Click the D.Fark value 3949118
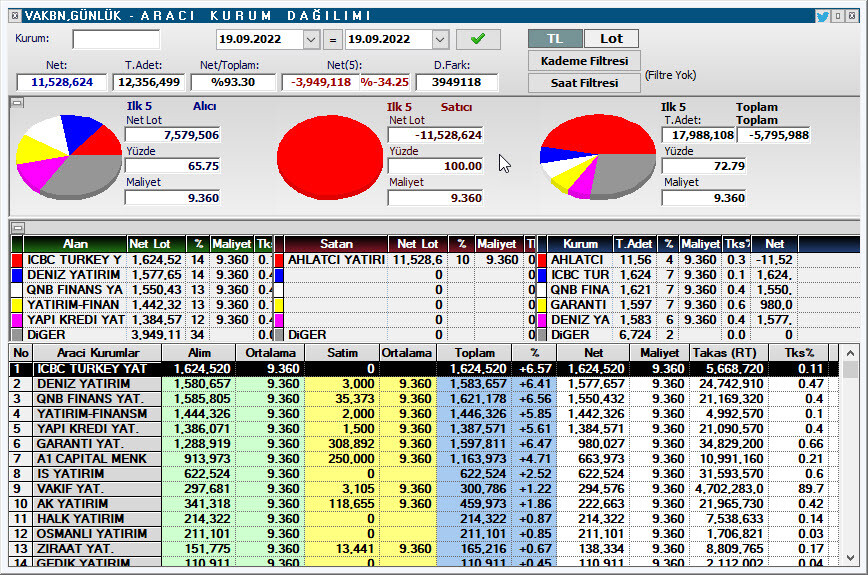This screenshot has width=868, height=575. click(457, 82)
